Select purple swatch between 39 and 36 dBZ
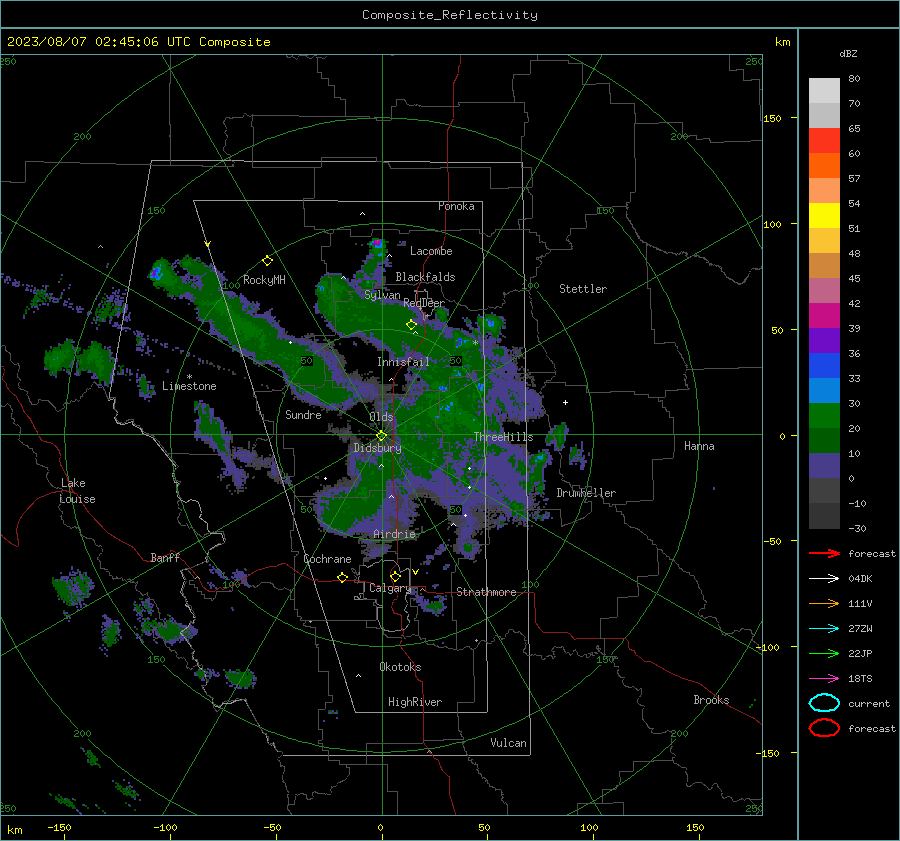 [824, 341]
